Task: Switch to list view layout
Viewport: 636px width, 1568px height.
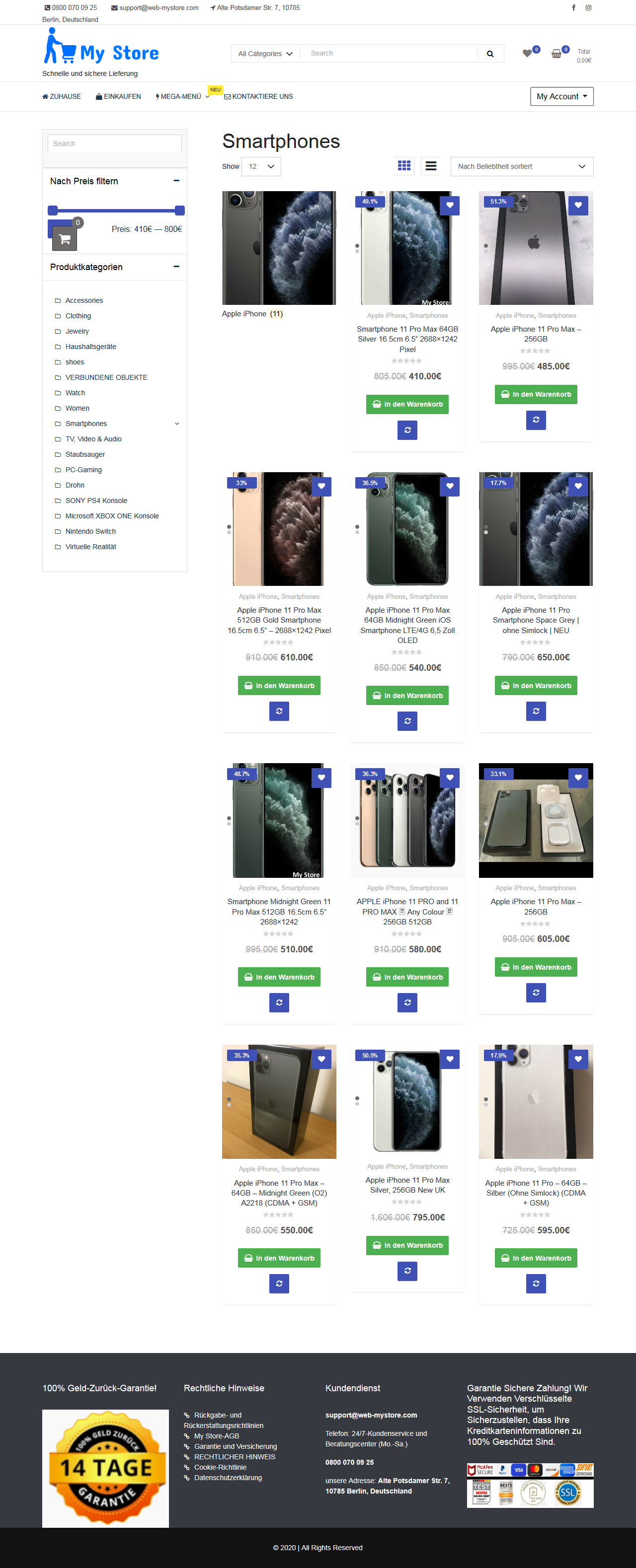Action: (431, 166)
